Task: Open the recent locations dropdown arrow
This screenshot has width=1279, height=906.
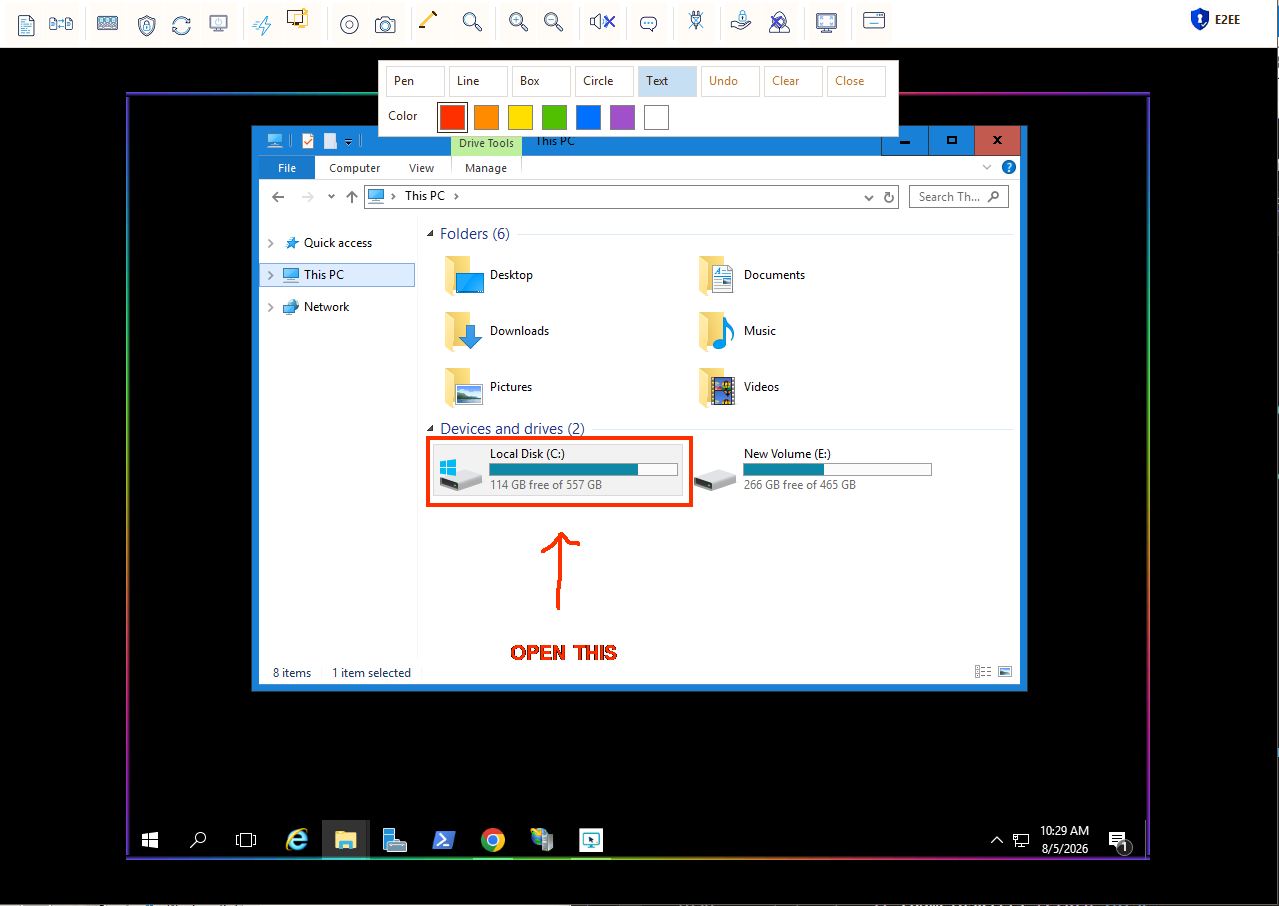Action: [x=332, y=197]
